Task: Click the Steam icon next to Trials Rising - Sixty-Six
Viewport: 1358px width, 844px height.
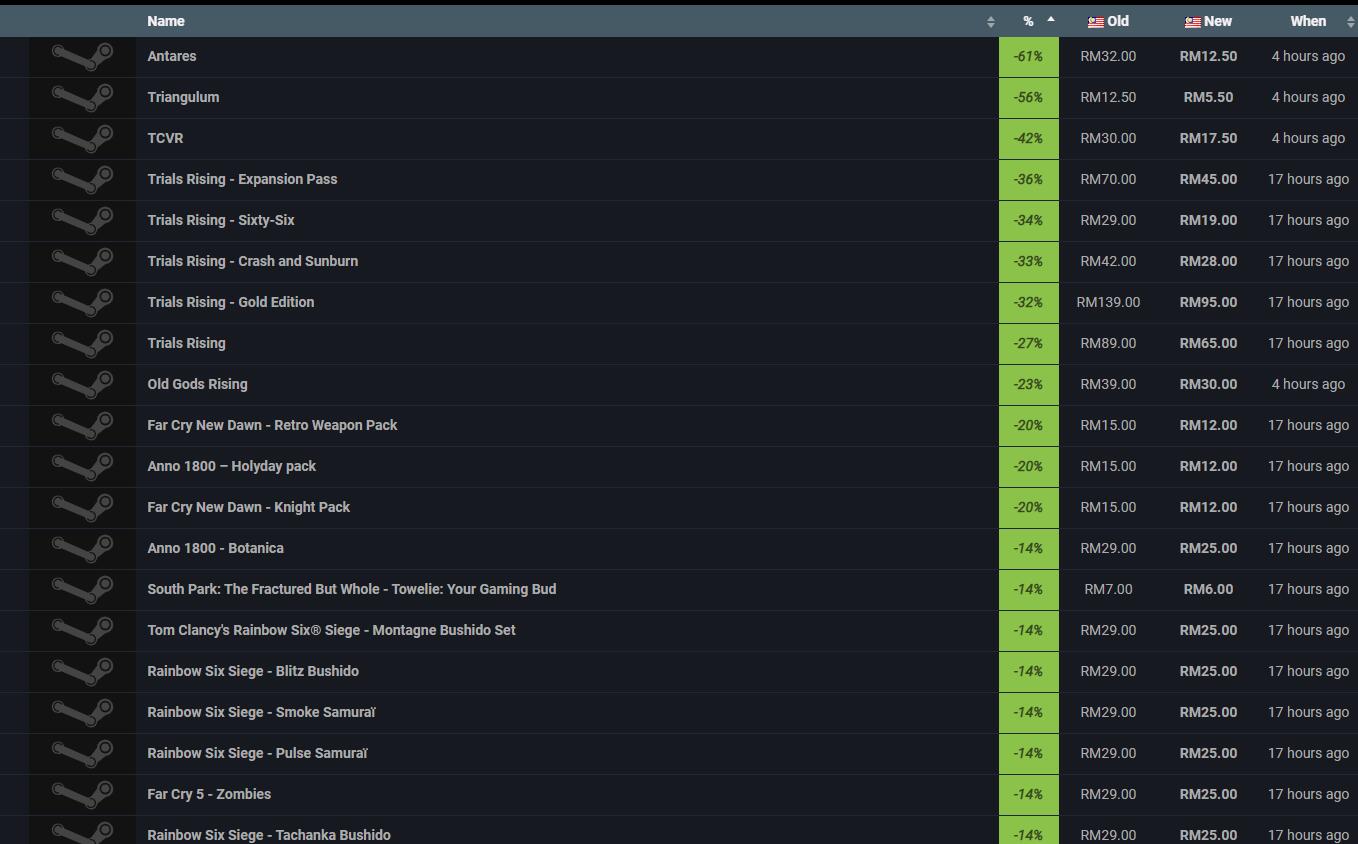Action: point(82,221)
